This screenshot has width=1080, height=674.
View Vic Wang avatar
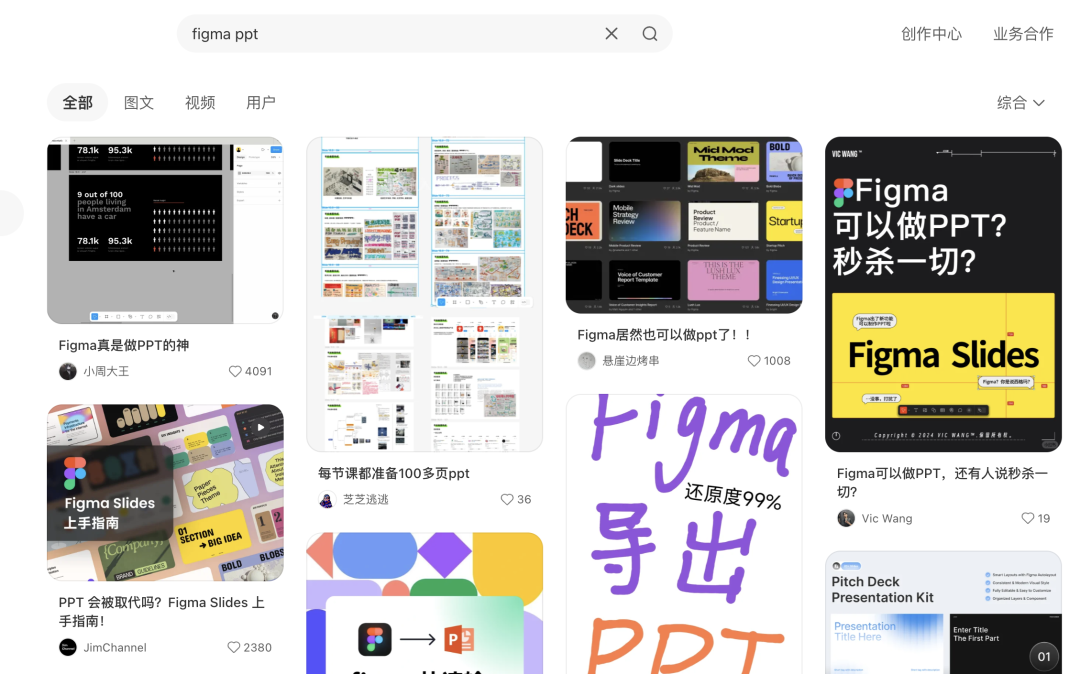(x=846, y=518)
